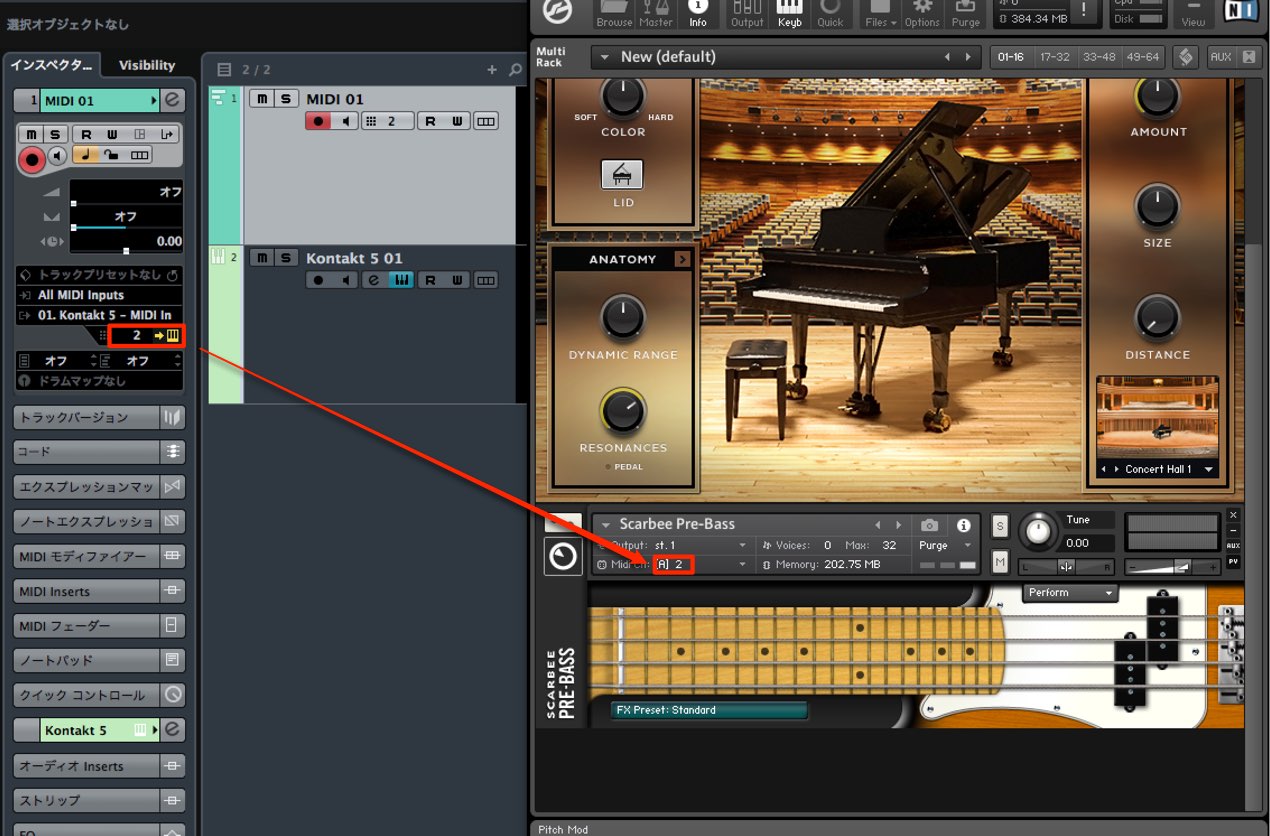Toggle monitor speaker in the inspector
Screen dimensions: 1270x836
click(x=57, y=156)
